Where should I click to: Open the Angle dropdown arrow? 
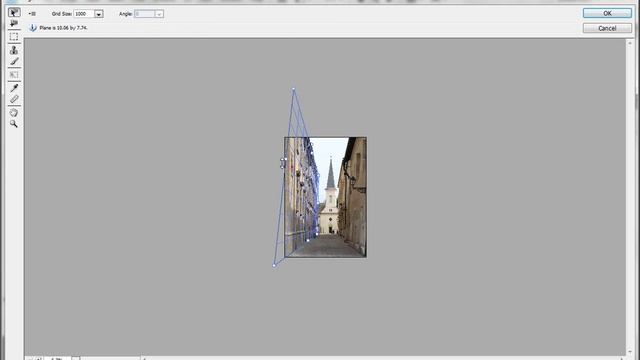pos(159,14)
